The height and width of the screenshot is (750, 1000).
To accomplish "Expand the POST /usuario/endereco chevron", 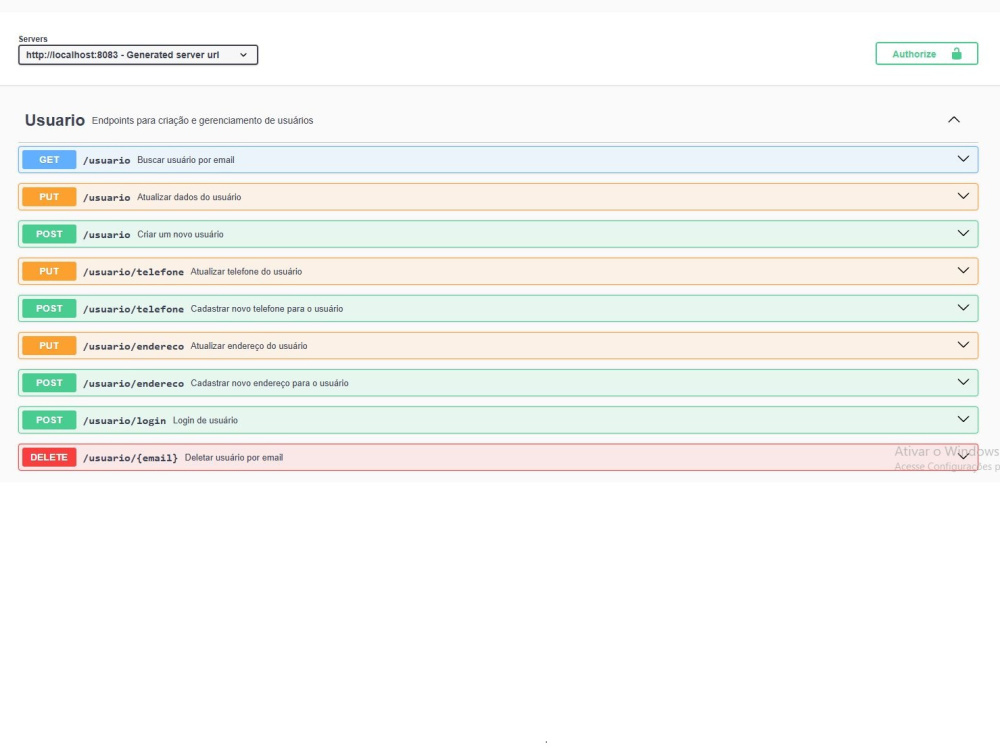I will [963, 383].
